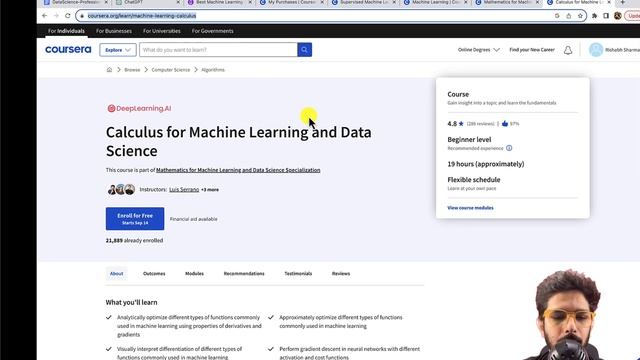The image size is (640, 360).
Task: Open instructor Luis Serrano link
Action: [184, 190]
